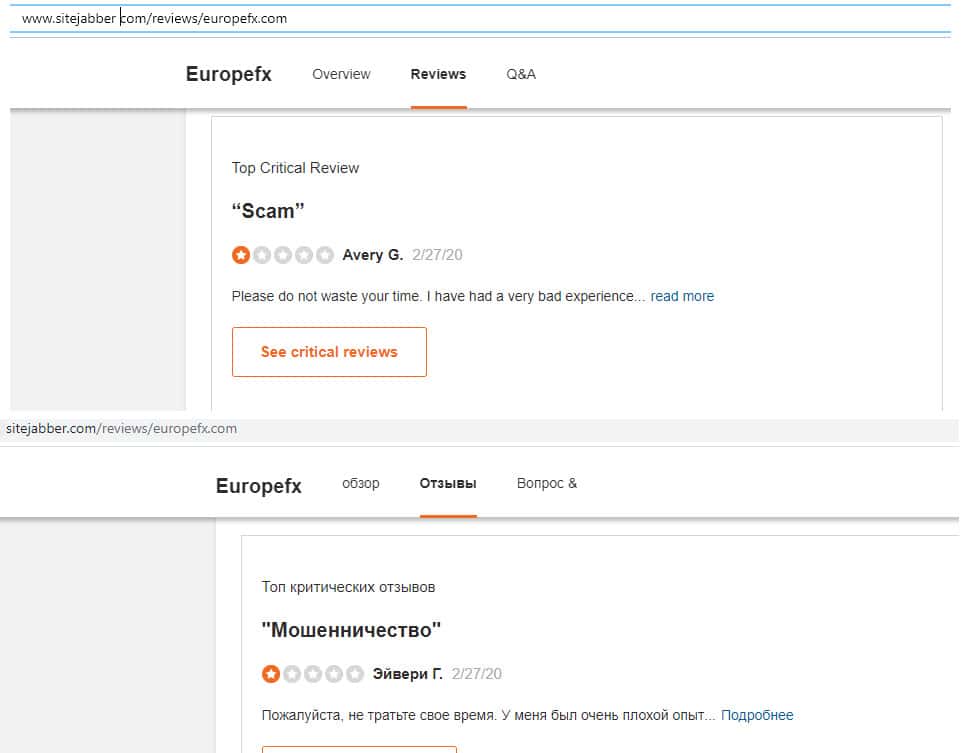This screenshot has height=753, width=961.
Task: Click the "Мошенничество" review title
Action: [x=351, y=630]
